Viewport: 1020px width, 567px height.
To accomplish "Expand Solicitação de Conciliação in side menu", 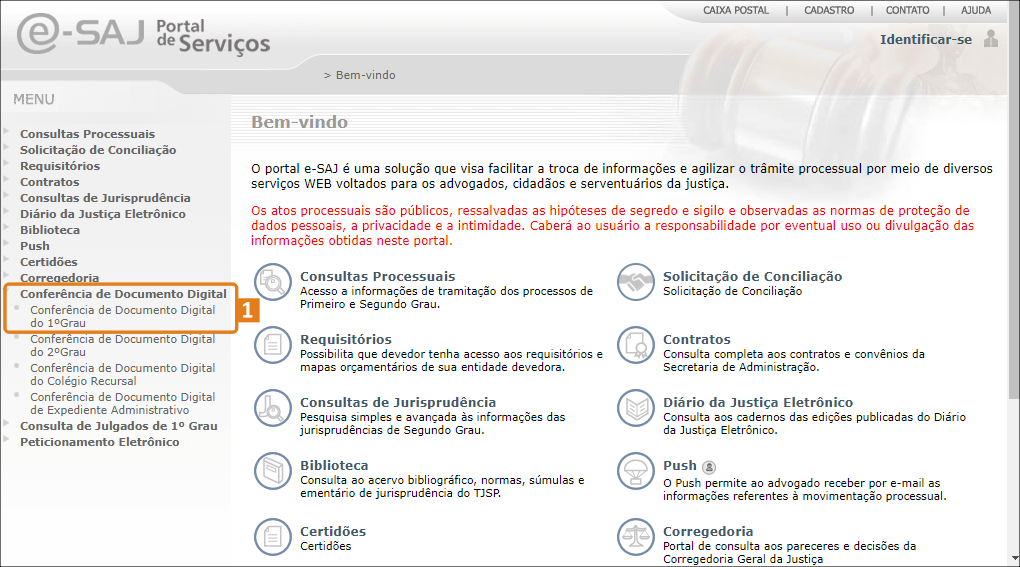I will click(98, 150).
